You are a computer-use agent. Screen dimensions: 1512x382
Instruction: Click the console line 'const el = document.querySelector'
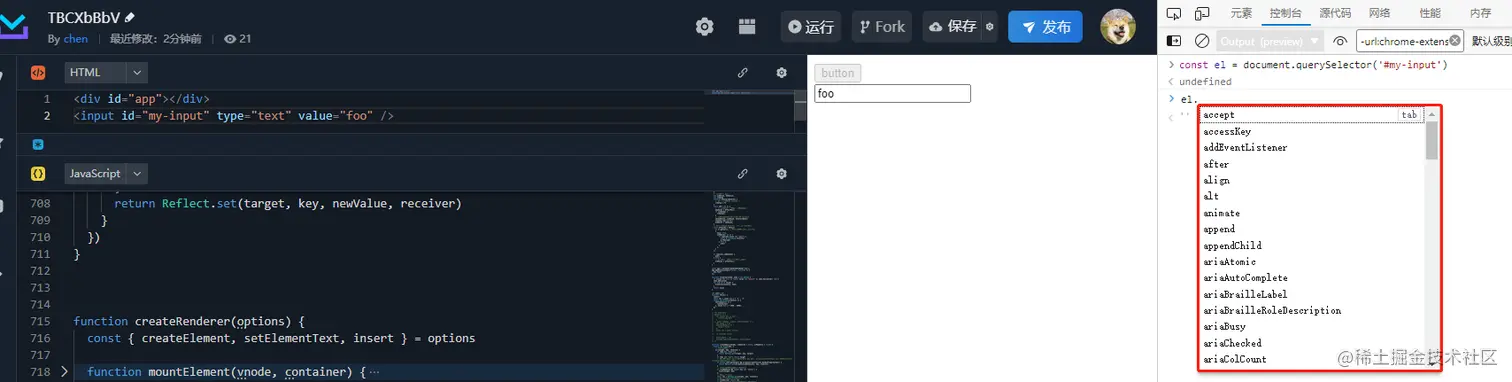(x=1313, y=65)
